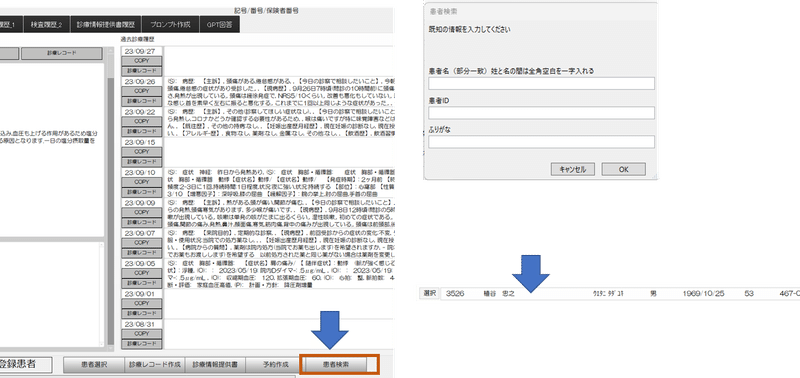The image size is (800, 378).
Task: Click COPY for the 23/09/26 entry
Action: [x=141, y=91]
